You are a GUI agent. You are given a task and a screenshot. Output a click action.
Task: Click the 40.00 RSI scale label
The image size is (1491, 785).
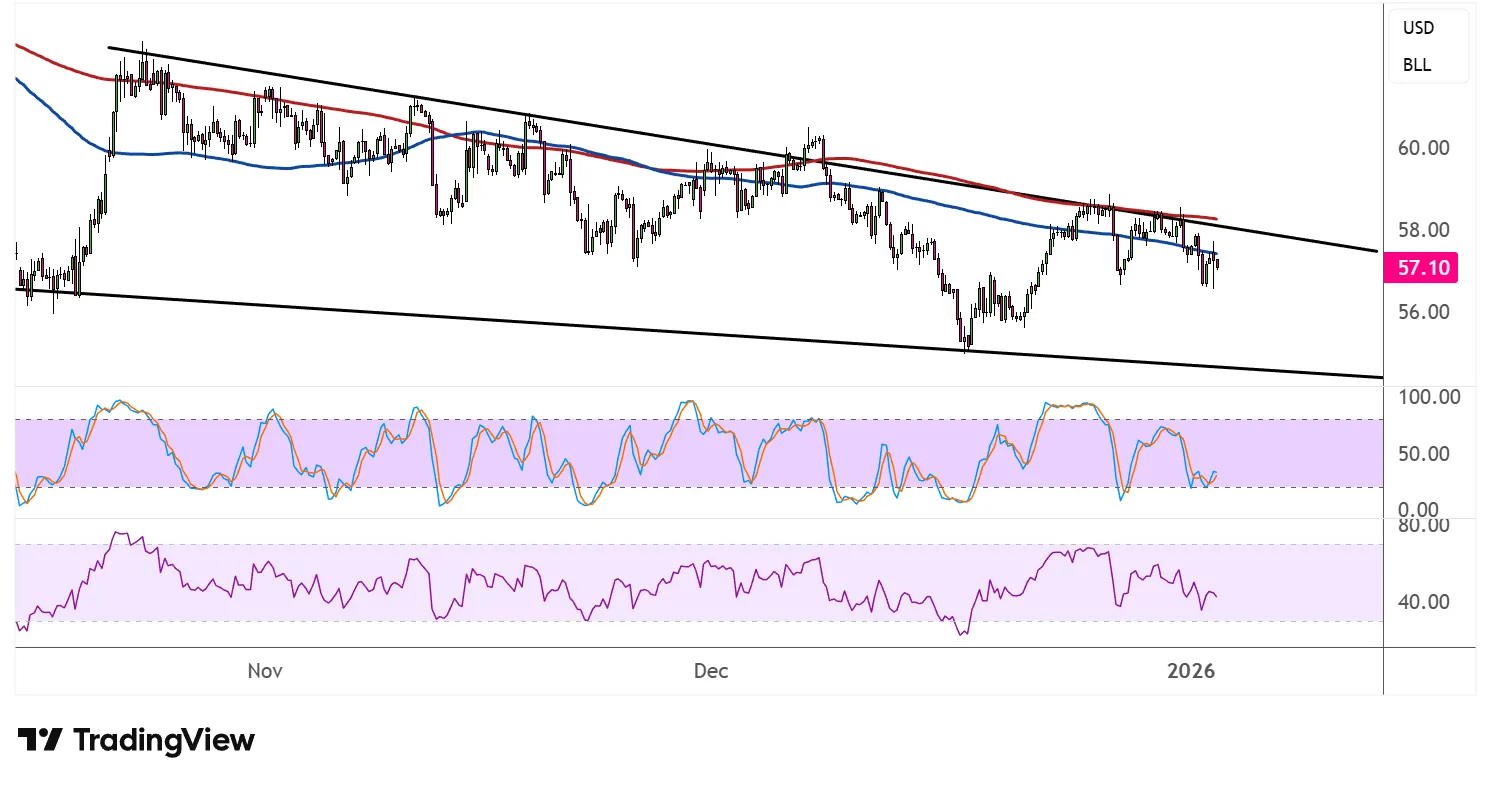pyautogui.click(x=1423, y=602)
